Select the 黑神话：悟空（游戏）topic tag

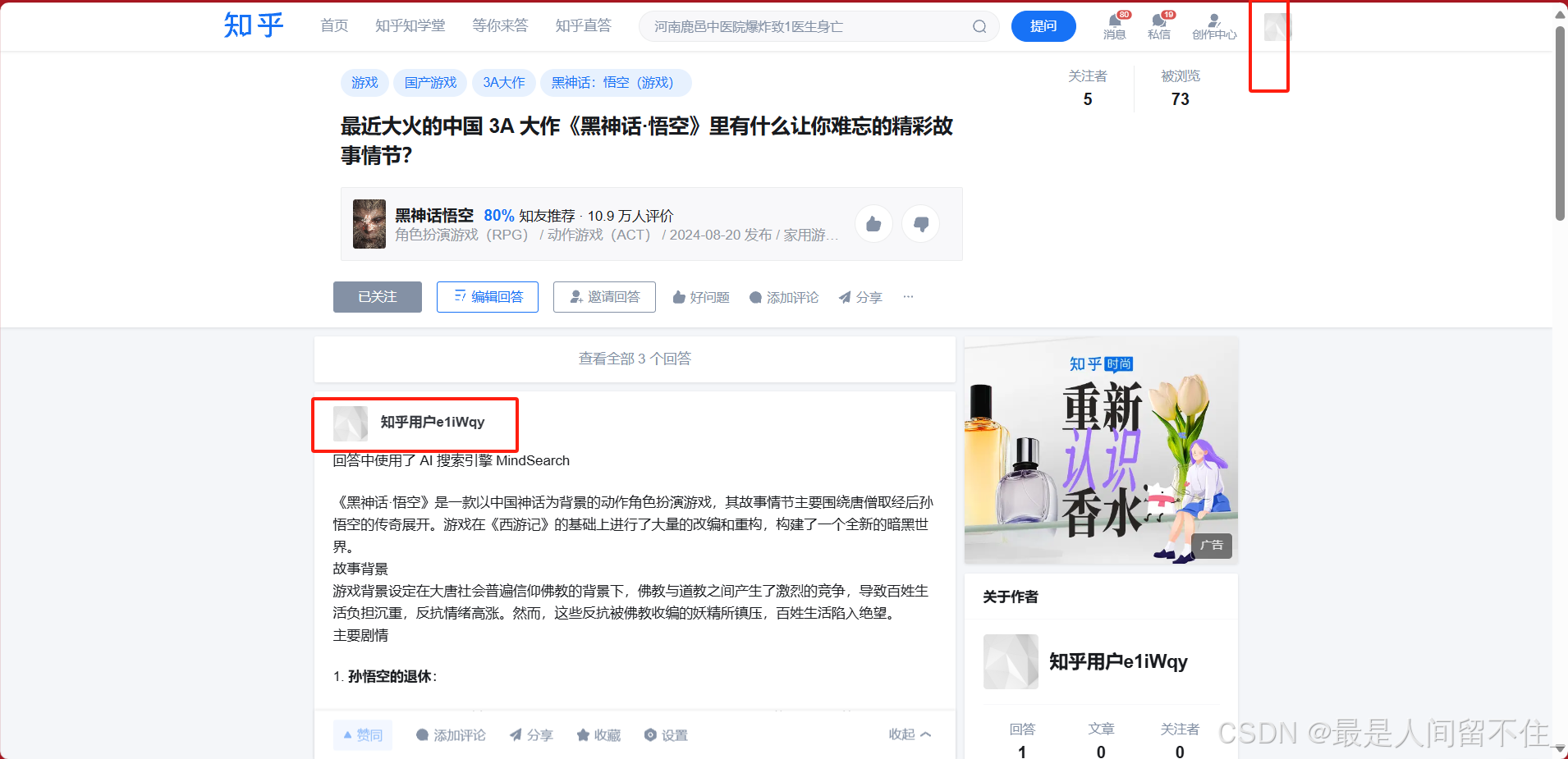click(616, 83)
